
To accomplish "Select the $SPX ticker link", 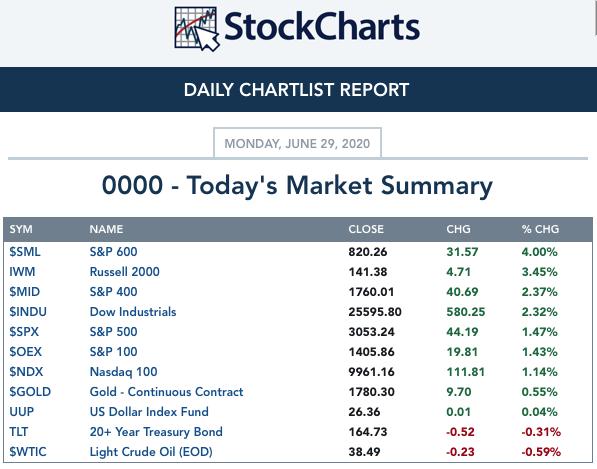I will tap(24, 332).
